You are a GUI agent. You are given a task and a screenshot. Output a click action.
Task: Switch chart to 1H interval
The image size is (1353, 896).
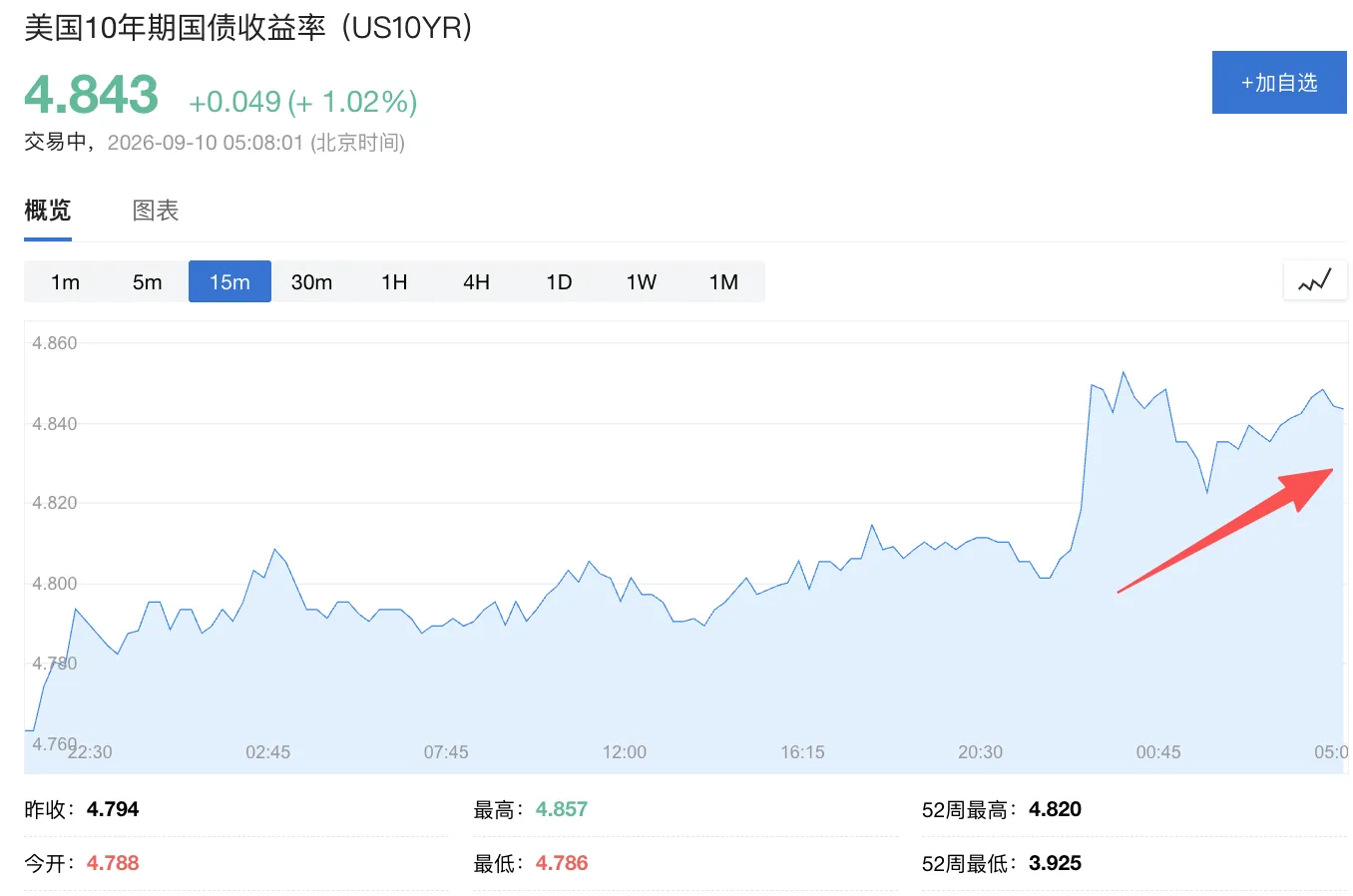click(x=394, y=281)
